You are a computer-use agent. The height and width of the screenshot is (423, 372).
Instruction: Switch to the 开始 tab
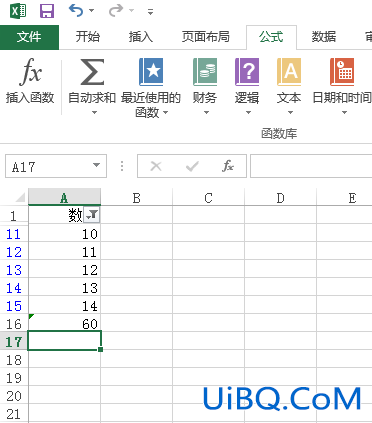click(87, 37)
